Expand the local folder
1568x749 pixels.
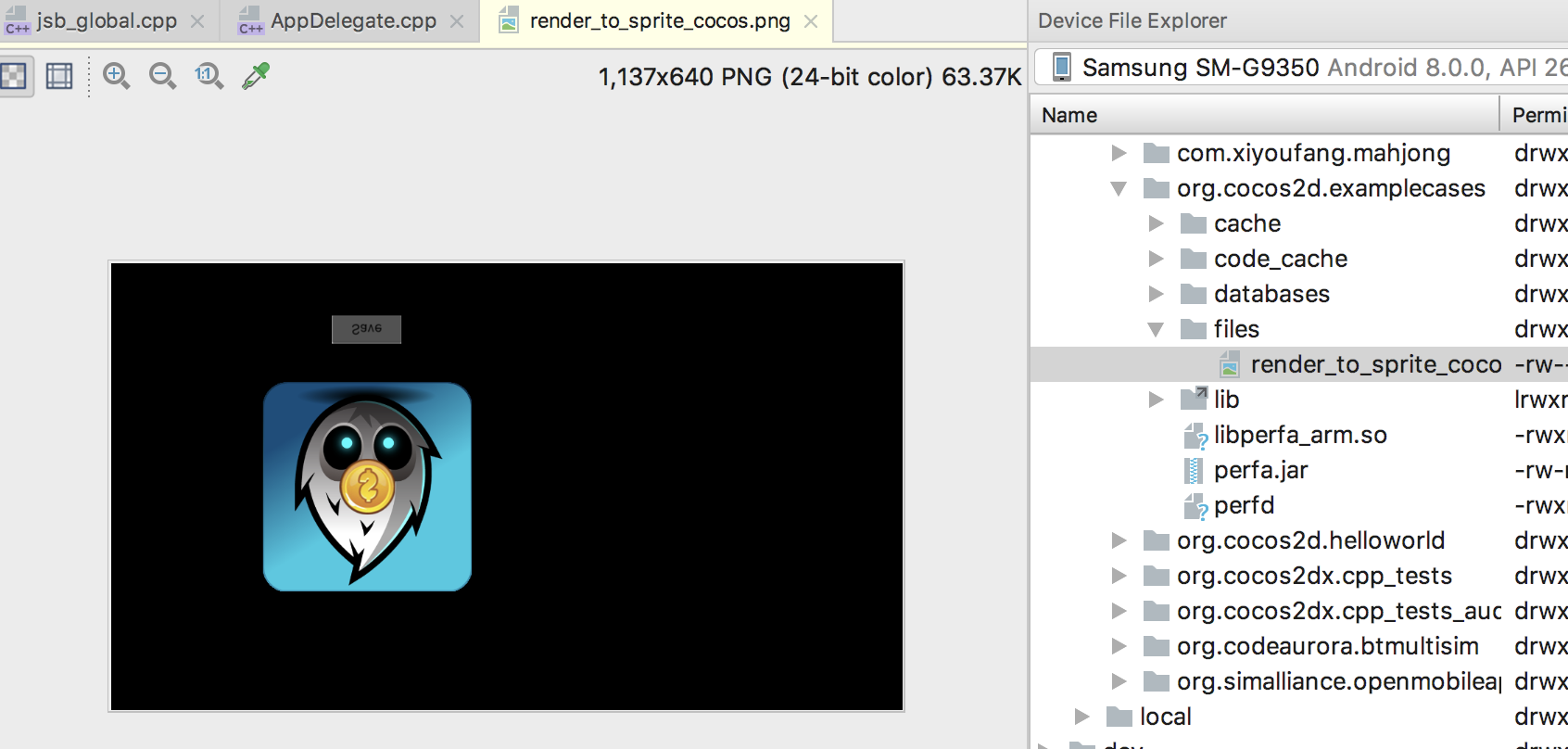[1082, 717]
